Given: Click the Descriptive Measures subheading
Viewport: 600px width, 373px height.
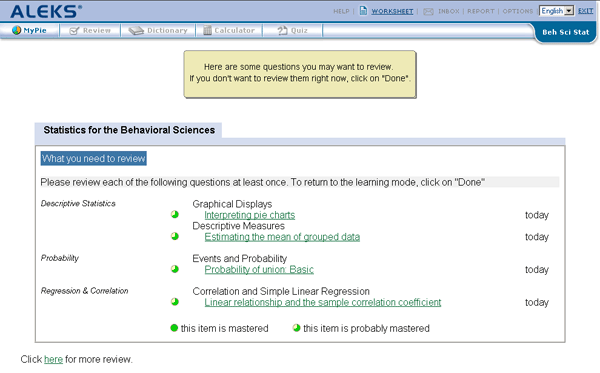Looking at the screenshot, I should [x=238, y=226].
